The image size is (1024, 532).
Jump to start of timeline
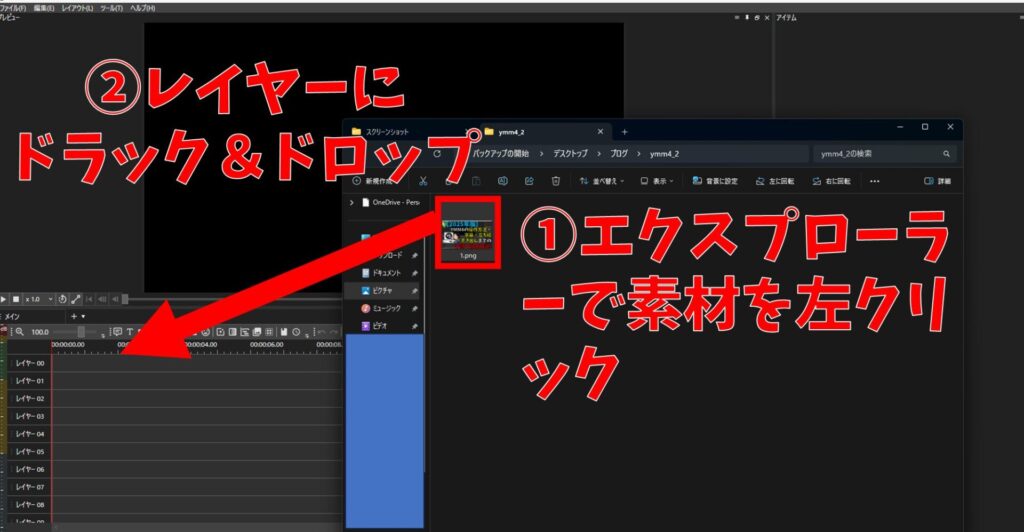click(x=89, y=299)
